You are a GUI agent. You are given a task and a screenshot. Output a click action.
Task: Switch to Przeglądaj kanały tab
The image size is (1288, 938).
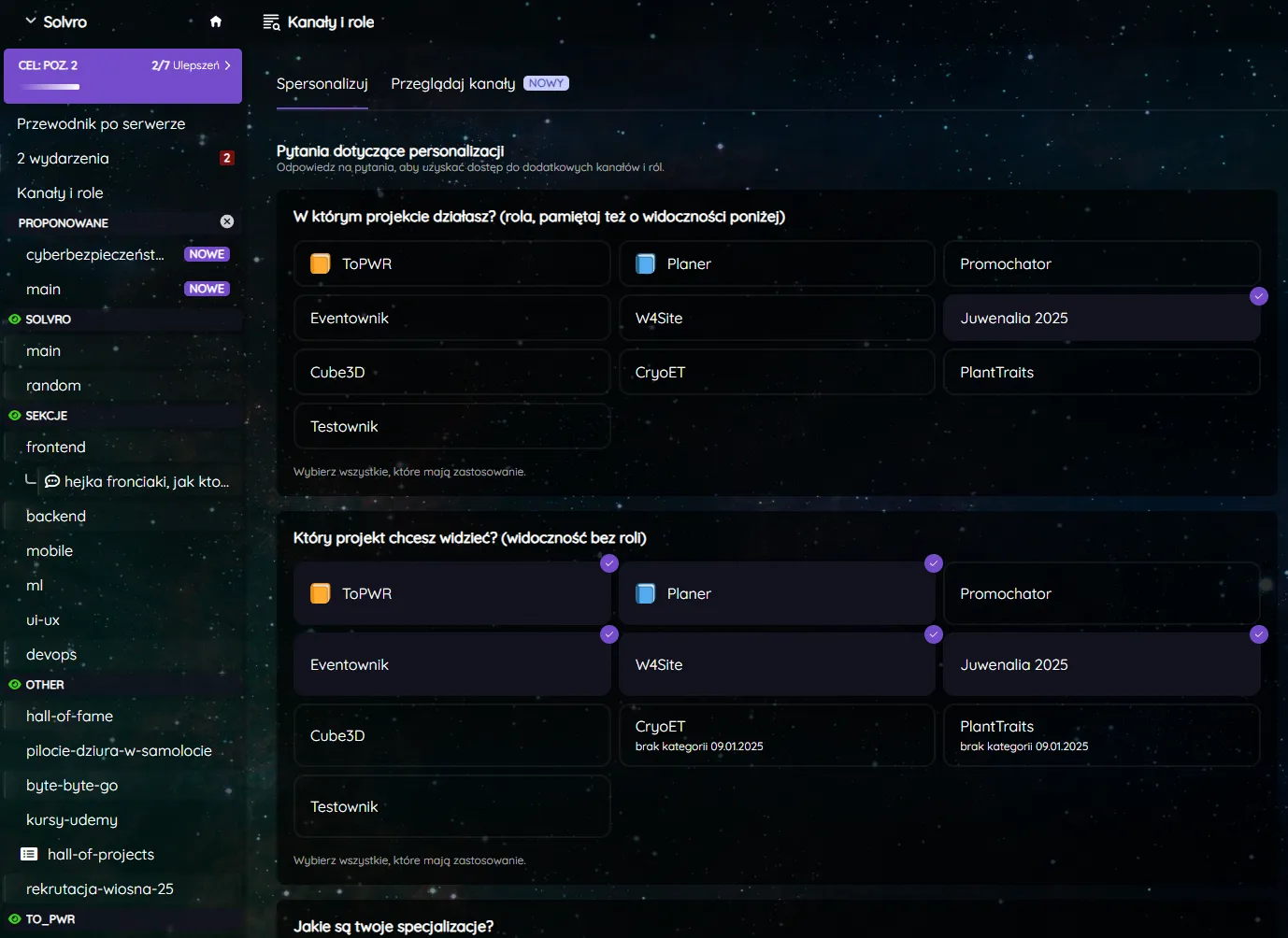(453, 84)
